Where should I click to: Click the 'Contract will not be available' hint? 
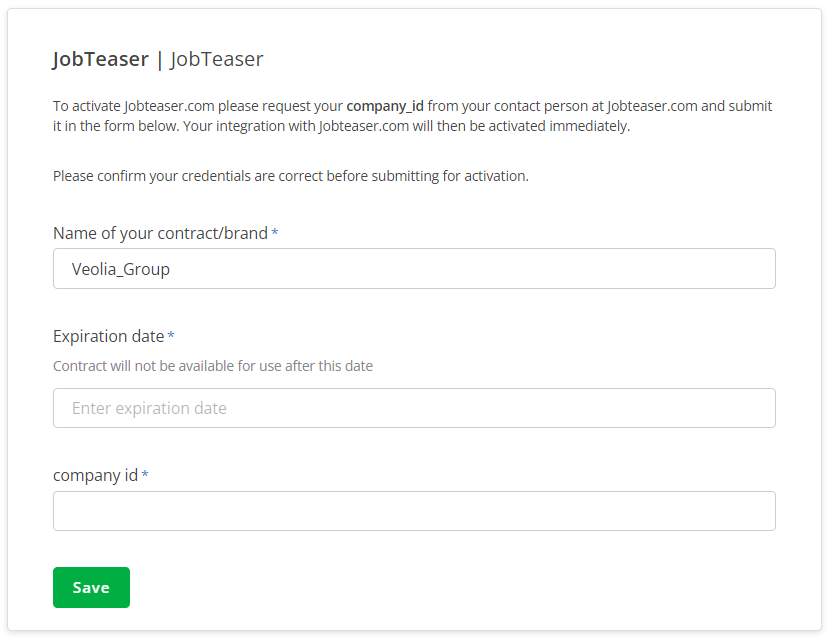pyautogui.click(x=212, y=366)
